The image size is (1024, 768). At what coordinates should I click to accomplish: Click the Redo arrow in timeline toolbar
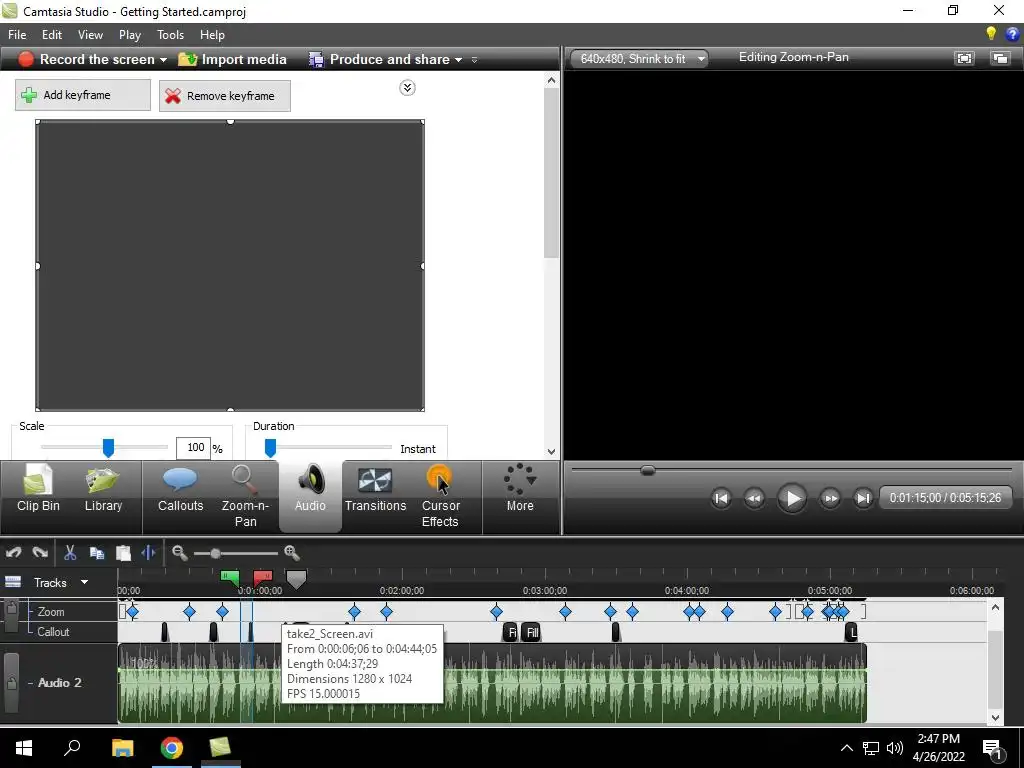[x=40, y=553]
